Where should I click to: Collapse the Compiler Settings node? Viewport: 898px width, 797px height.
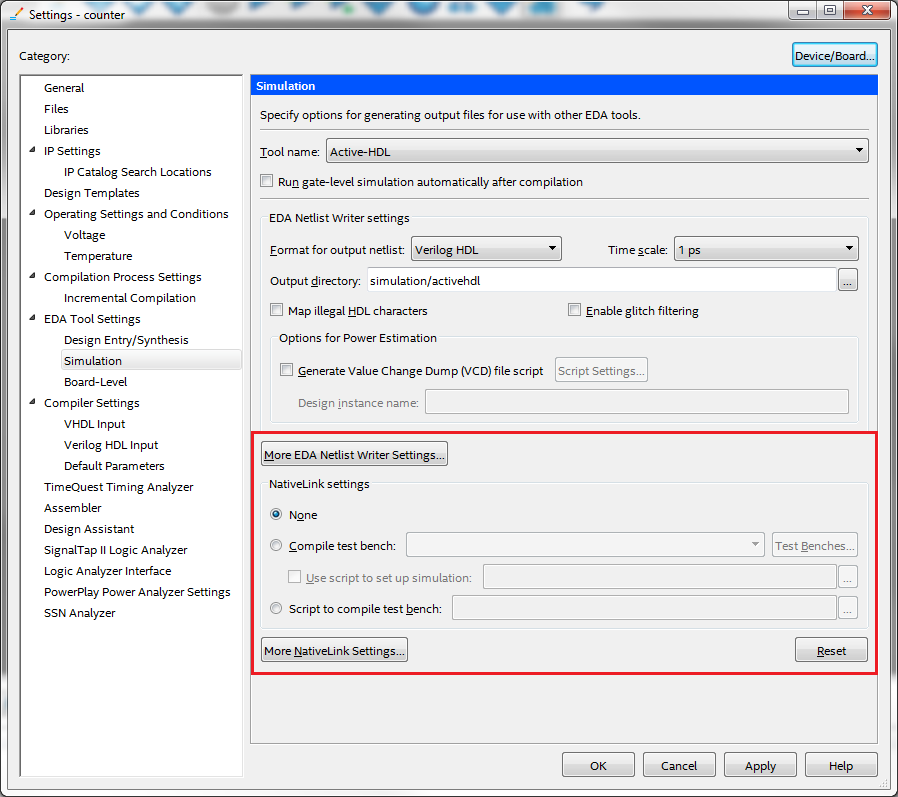coord(32,402)
